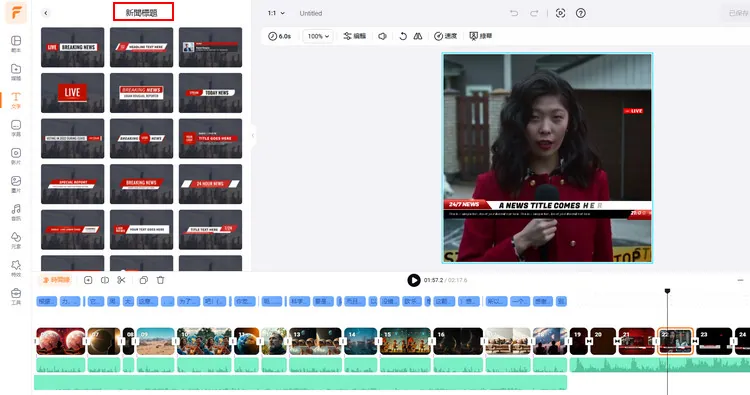Select the LIVE badge on preview canvas

[633, 111]
